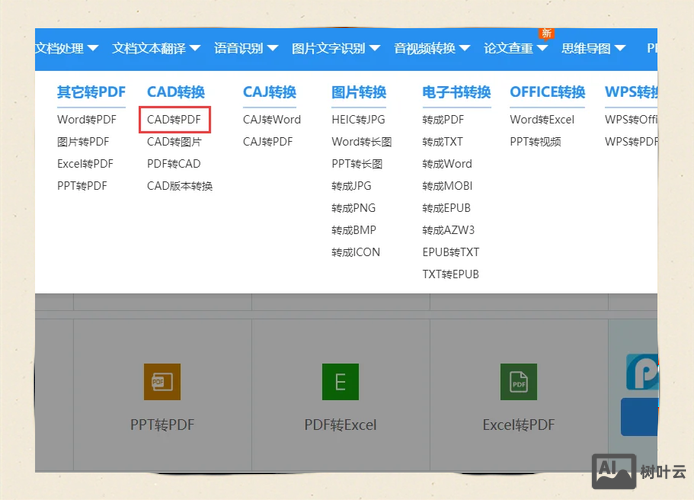The height and width of the screenshot is (500, 694).
Task: Click the Word转PDF link
Action: (x=87, y=119)
